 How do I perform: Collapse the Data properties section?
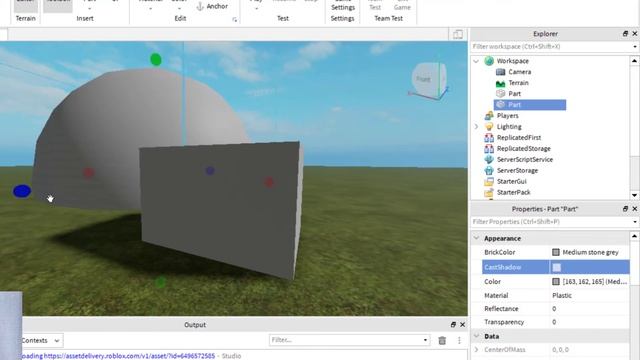click(x=476, y=336)
